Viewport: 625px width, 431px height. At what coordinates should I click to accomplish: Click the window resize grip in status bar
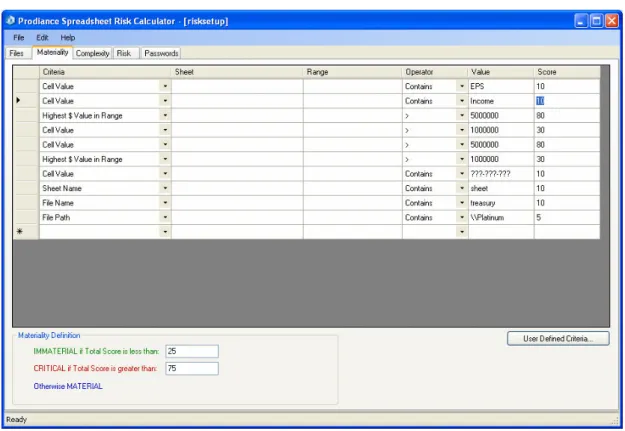click(x=614, y=421)
